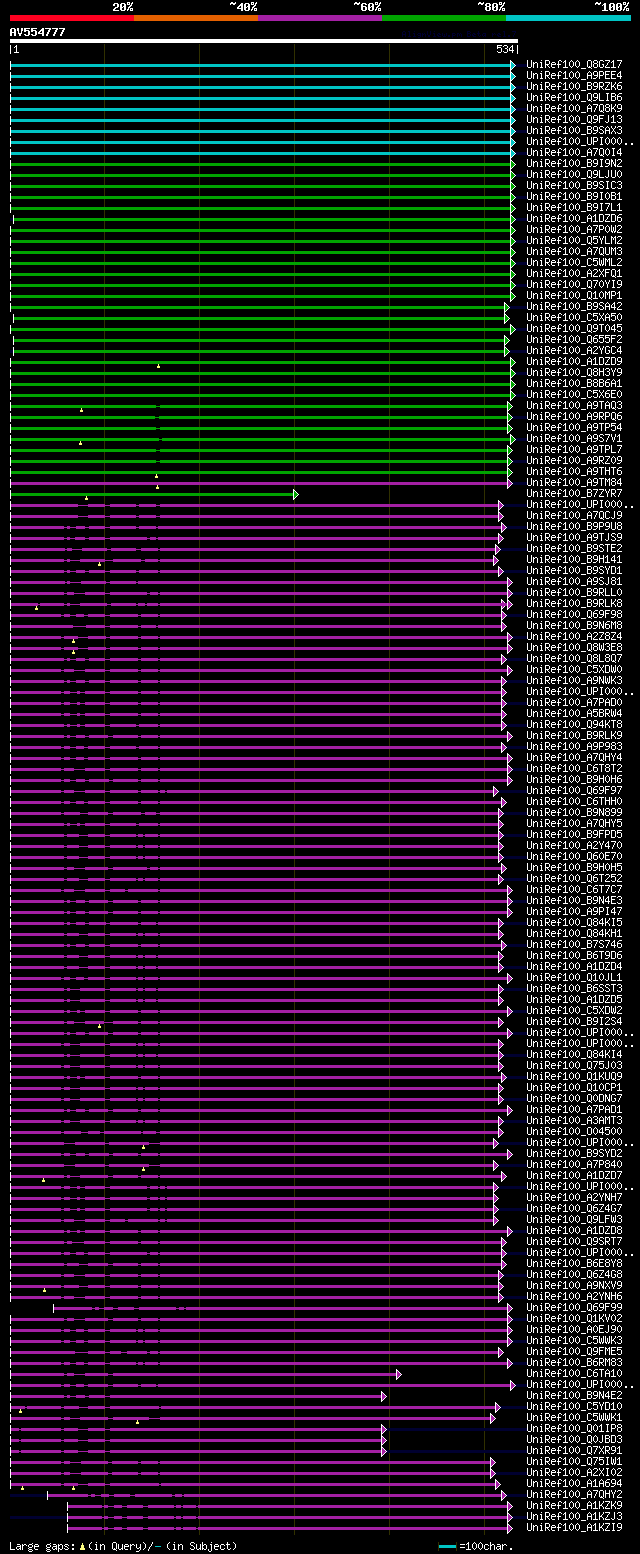Click the UniRef100_Q75J03 label
The width and height of the screenshot is (640, 1554).
click(574, 1065)
